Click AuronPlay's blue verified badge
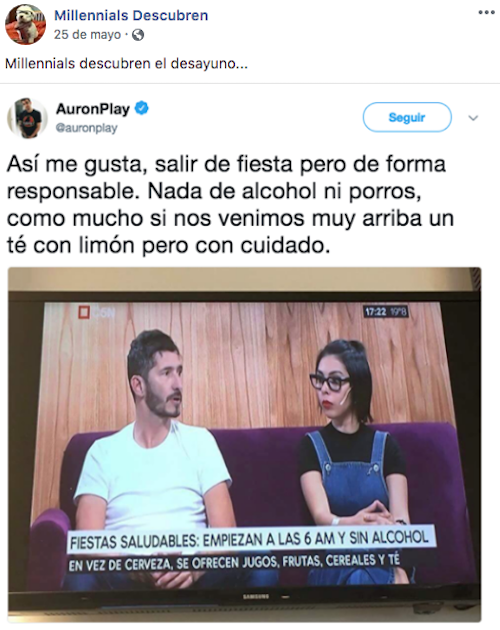 click(141, 108)
